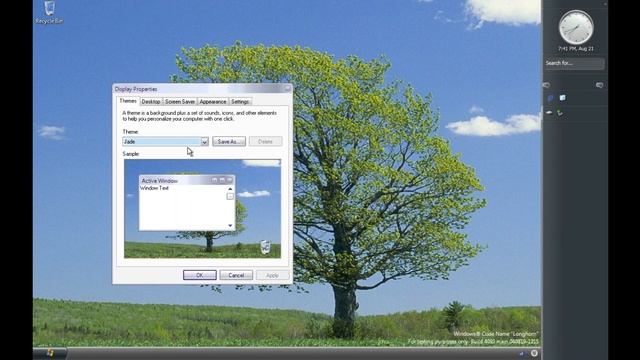Click the green arrow icon in the sidebar
Screen dimensions: 640x360
pos(560,113)
